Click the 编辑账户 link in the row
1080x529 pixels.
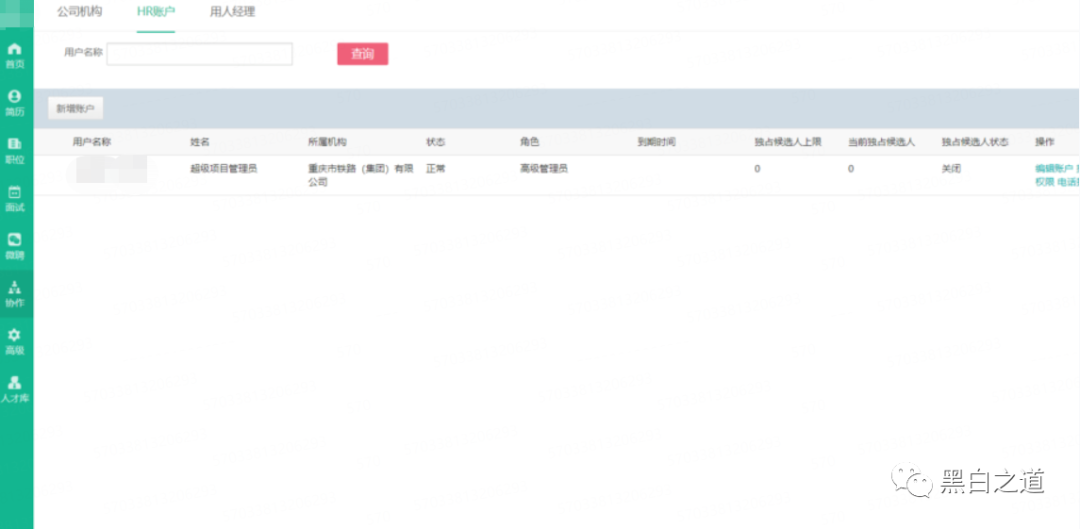tap(1054, 169)
